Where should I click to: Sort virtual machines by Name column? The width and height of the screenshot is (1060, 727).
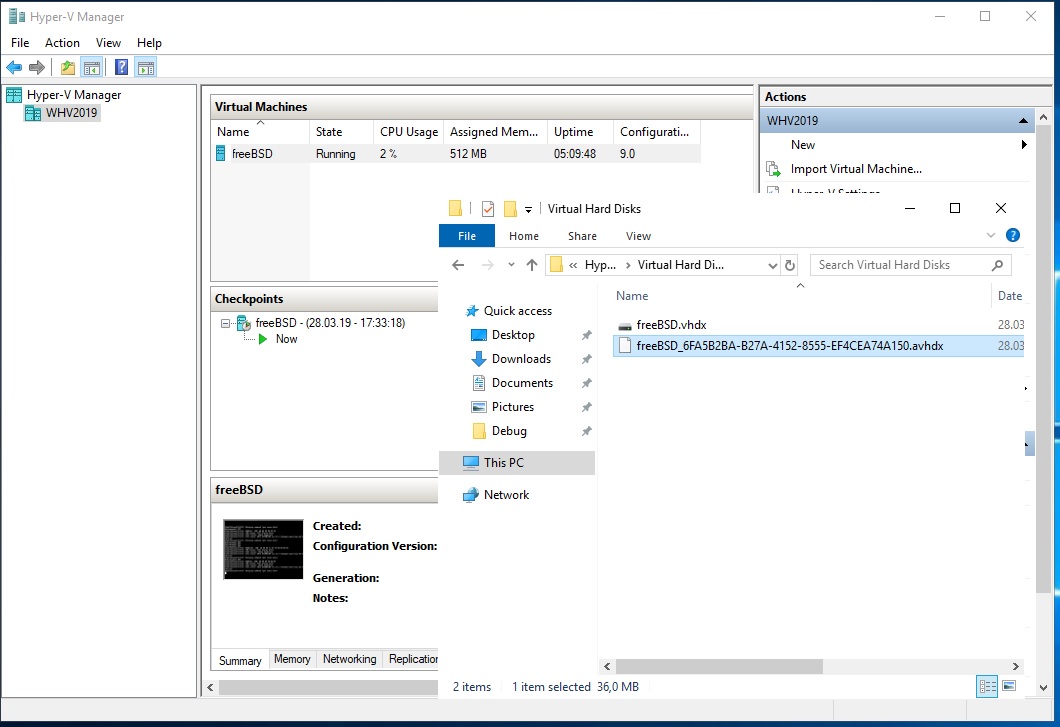[x=260, y=132]
